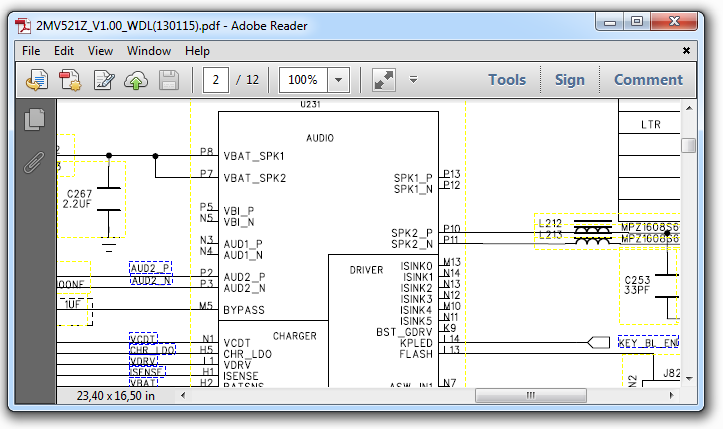Open the Sign/Fill form pencil icon
The image size is (723, 429).
tap(104, 80)
